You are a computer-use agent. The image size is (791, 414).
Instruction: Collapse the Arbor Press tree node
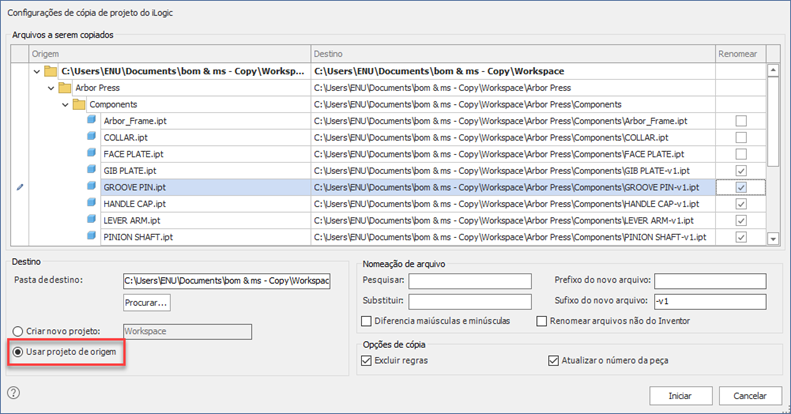(x=51, y=88)
